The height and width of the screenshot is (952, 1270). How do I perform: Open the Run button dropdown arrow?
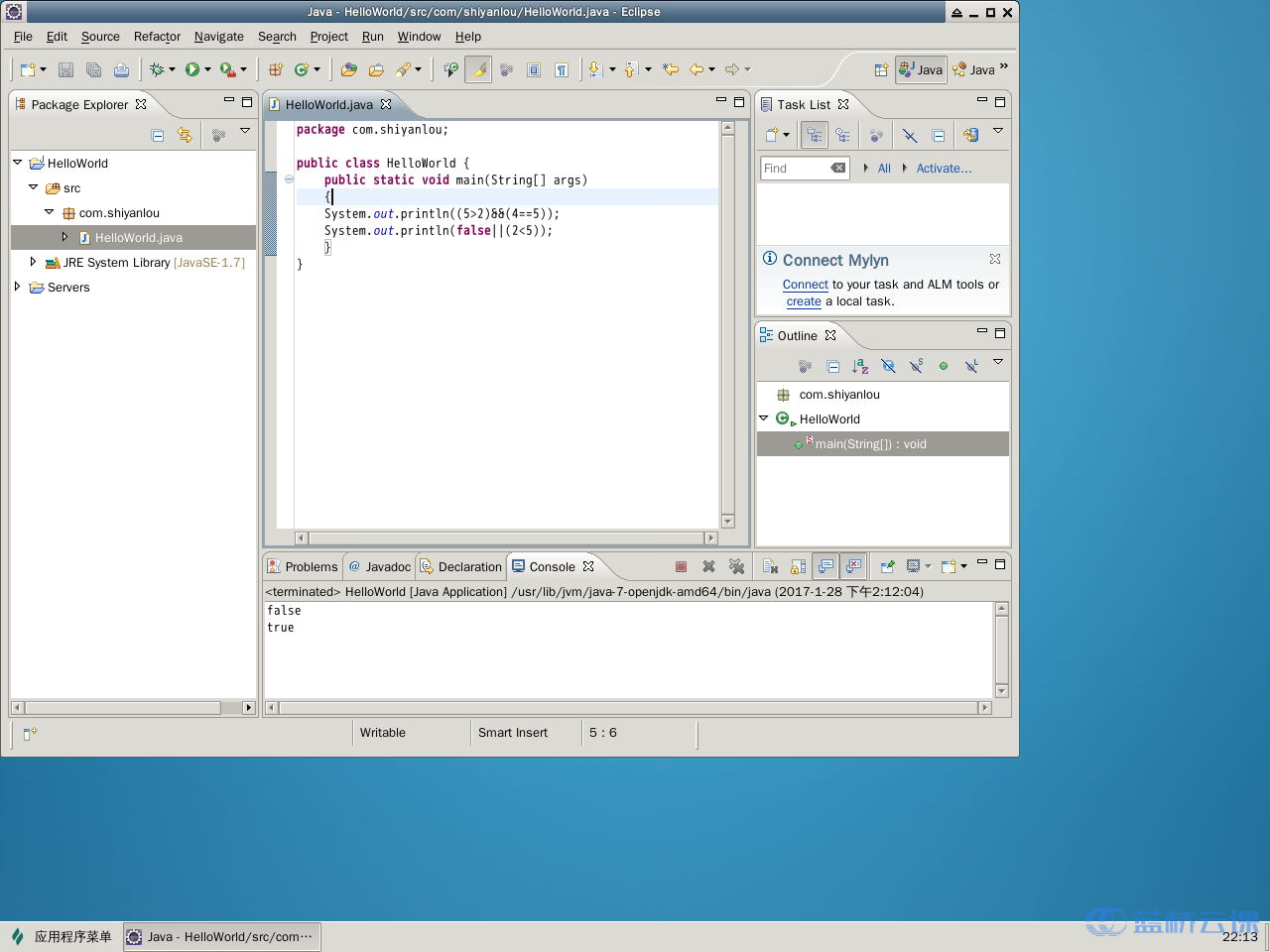pos(207,69)
